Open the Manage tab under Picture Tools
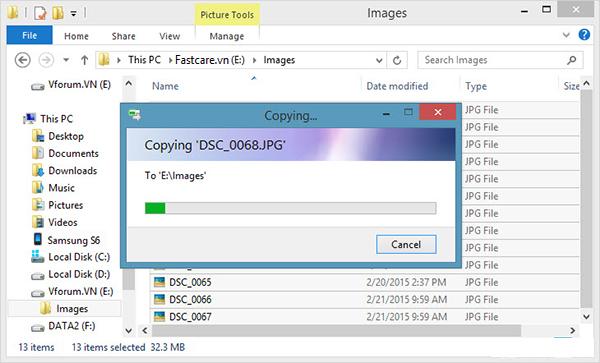Viewport: 600px width, 363px height. point(227,36)
